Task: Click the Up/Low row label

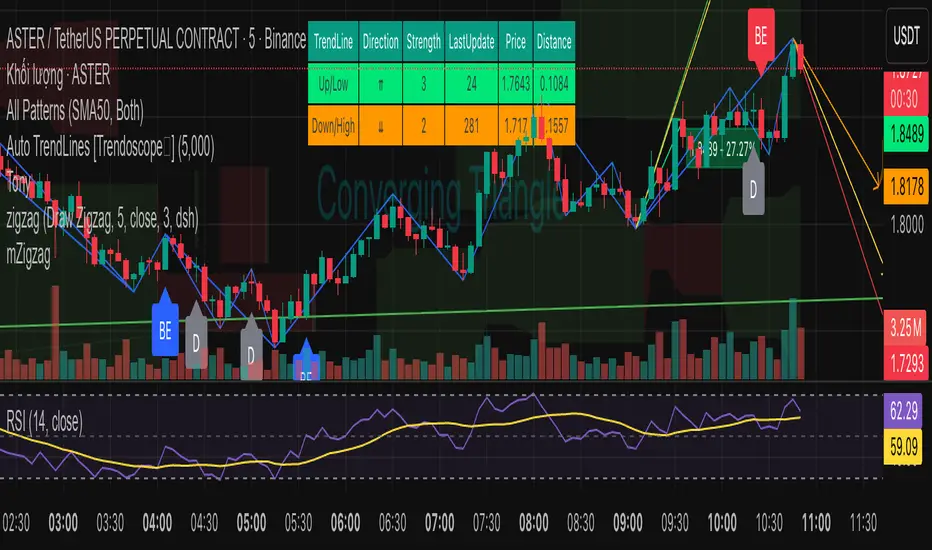Action: (333, 84)
